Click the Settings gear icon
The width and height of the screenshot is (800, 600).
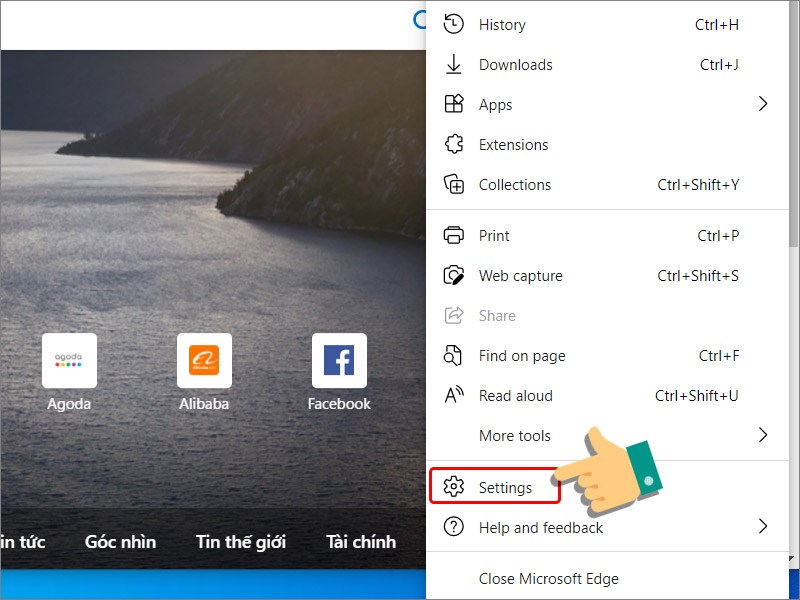click(454, 487)
